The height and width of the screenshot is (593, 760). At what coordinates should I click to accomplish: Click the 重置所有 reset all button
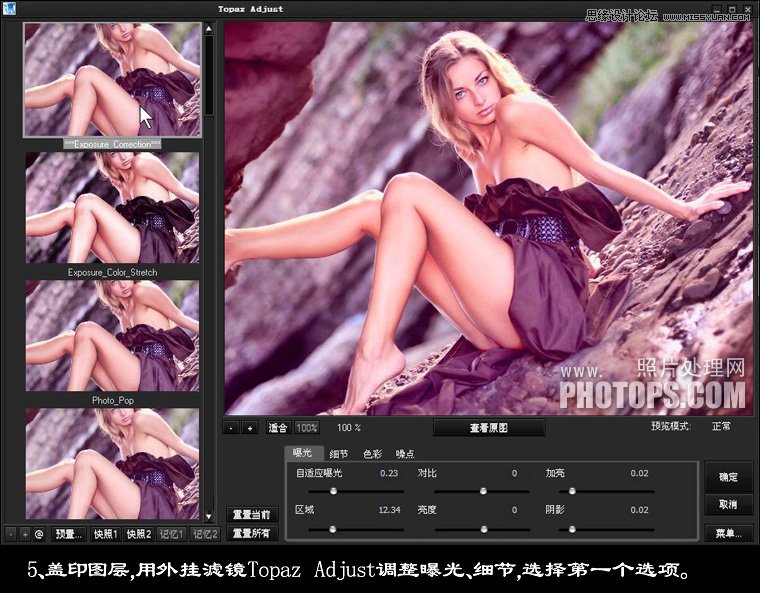click(252, 533)
